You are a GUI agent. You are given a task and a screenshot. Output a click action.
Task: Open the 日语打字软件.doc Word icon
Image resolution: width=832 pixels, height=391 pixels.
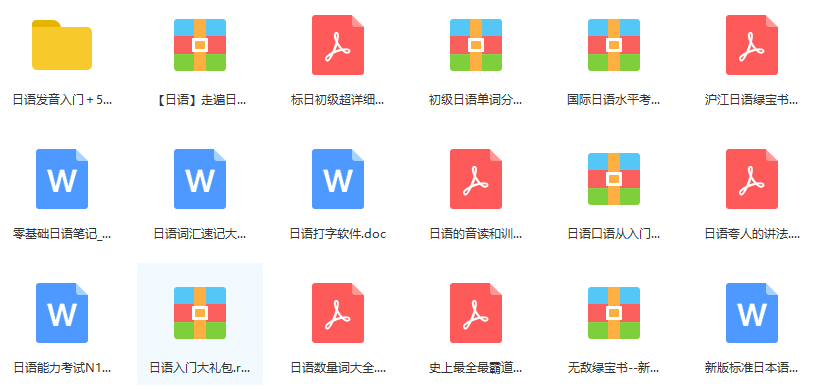(338, 179)
